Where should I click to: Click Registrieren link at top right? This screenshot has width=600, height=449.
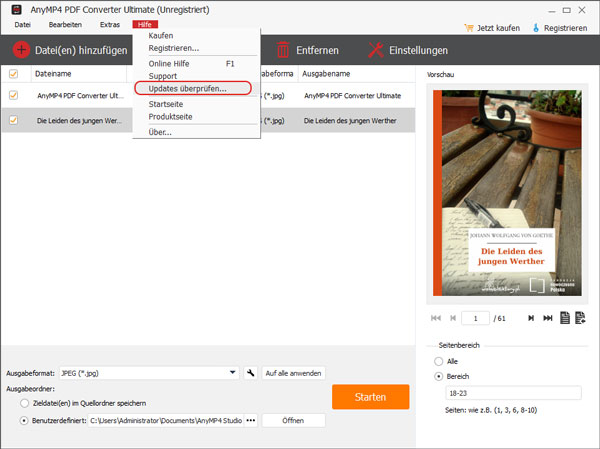(566, 28)
